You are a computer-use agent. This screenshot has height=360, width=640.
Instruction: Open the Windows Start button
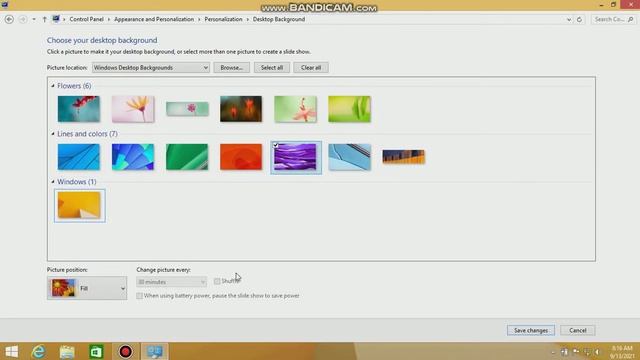11,351
